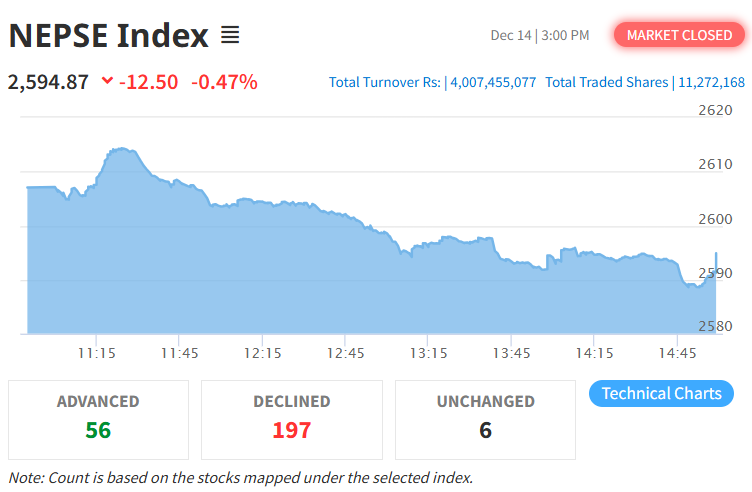Click the Total Turnover Rs value

point(492,82)
